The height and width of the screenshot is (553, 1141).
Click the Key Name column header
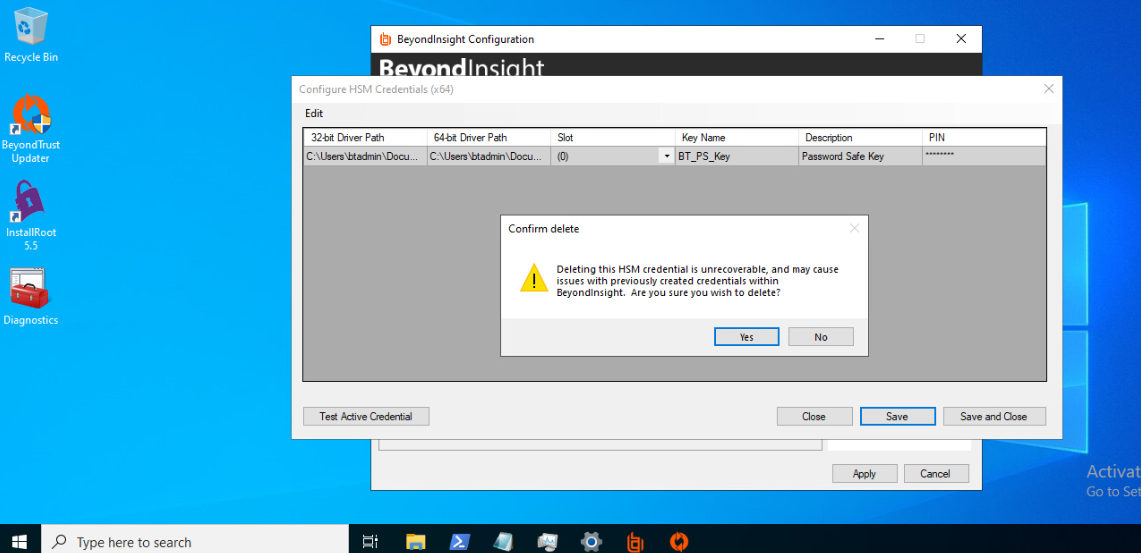pyautogui.click(x=736, y=138)
